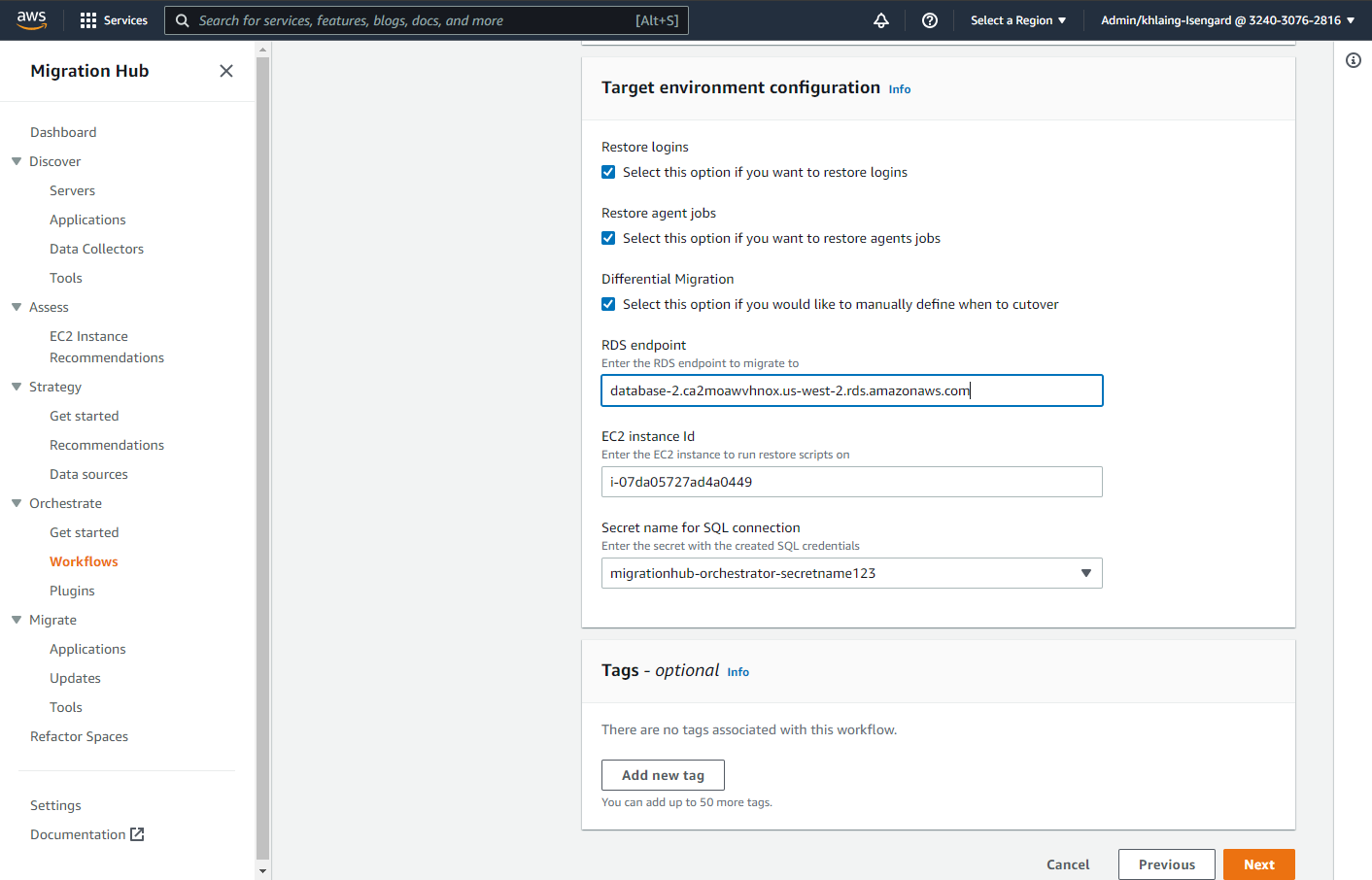Open the AWS console home logo
Screen dimensions: 1372x880
[x=31, y=20]
